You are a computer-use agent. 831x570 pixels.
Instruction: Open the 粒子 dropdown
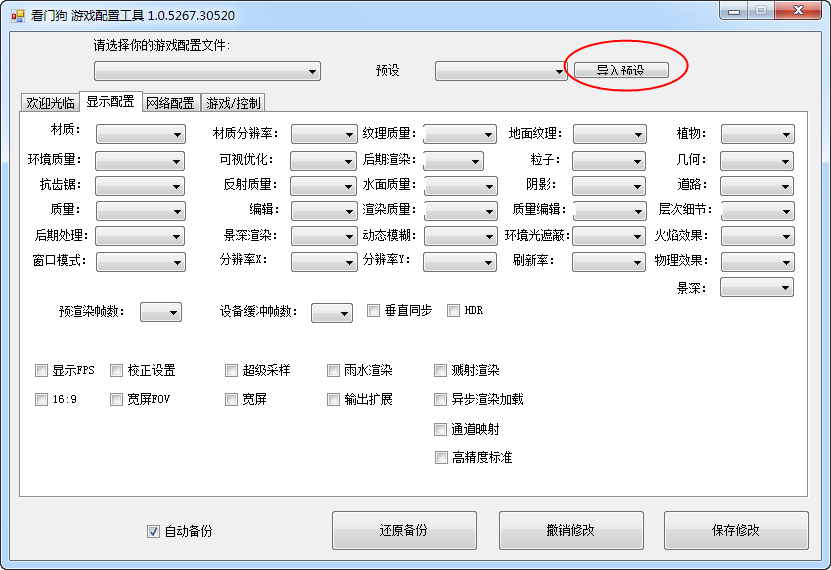[609, 161]
